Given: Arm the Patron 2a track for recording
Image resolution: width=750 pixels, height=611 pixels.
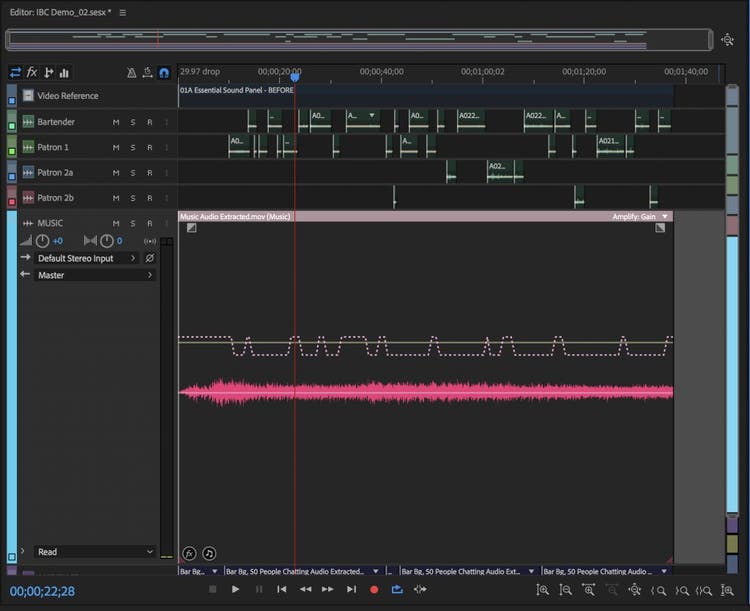Looking at the screenshot, I should click(x=150, y=173).
